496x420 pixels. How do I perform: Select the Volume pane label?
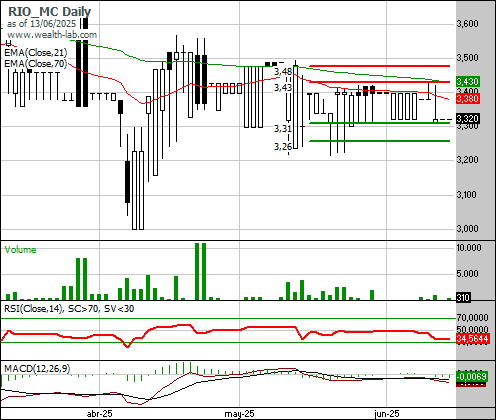click(20, 250)
